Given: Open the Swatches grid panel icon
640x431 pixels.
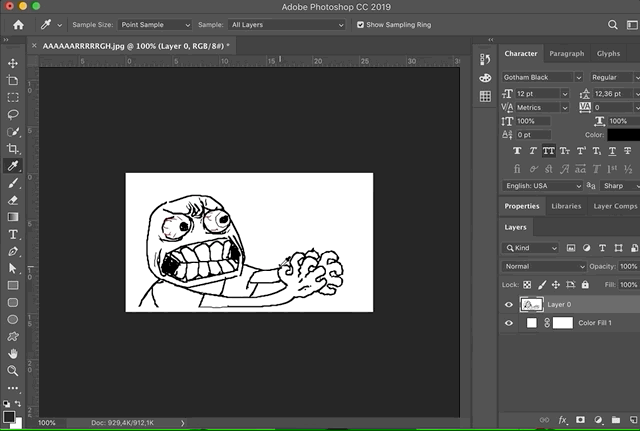Looking at the screenshot, I should point(485,96).
